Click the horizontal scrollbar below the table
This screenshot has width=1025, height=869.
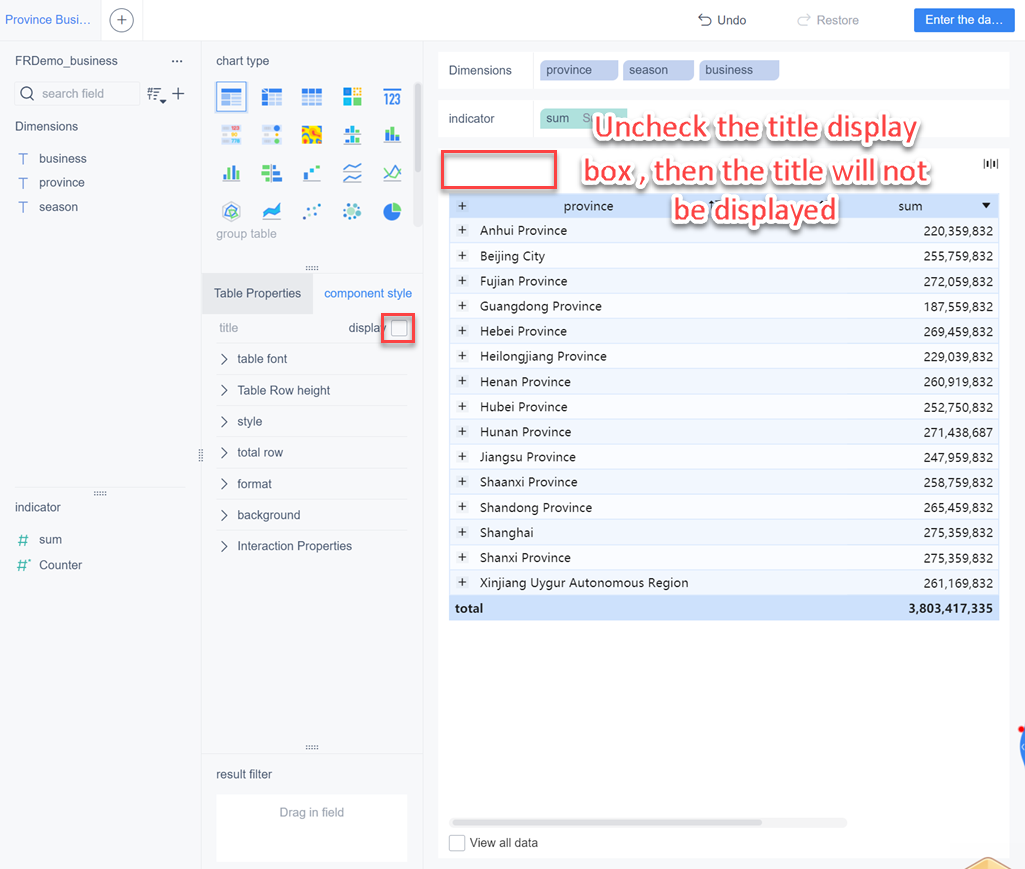606,823
